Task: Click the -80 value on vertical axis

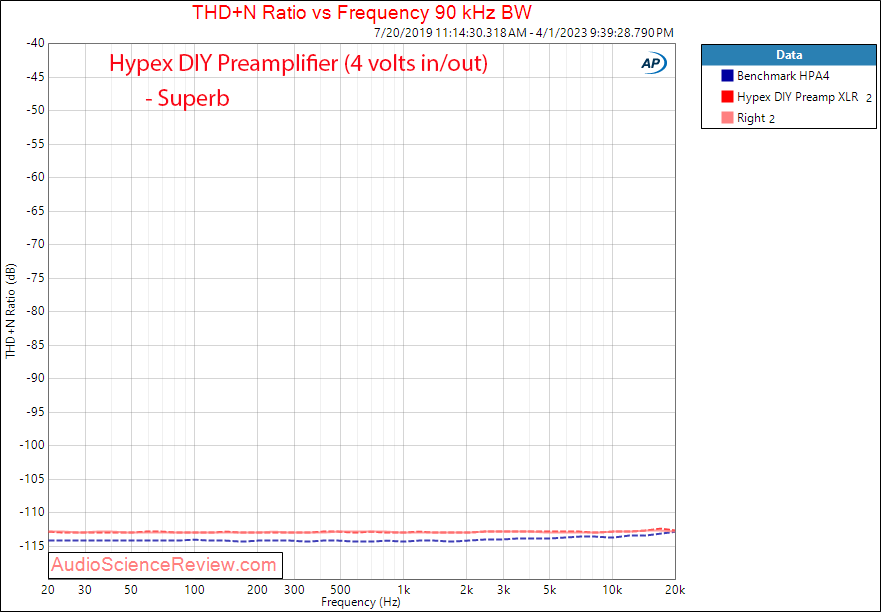Action: coord(35,311)
